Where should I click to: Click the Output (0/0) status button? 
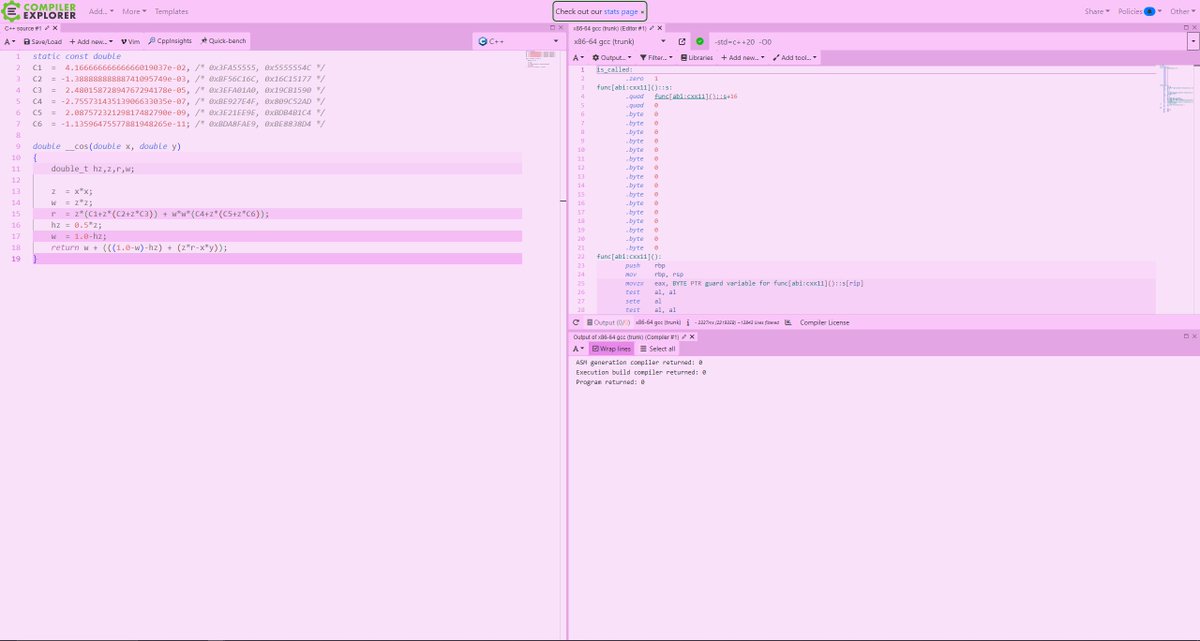[608, 322]
